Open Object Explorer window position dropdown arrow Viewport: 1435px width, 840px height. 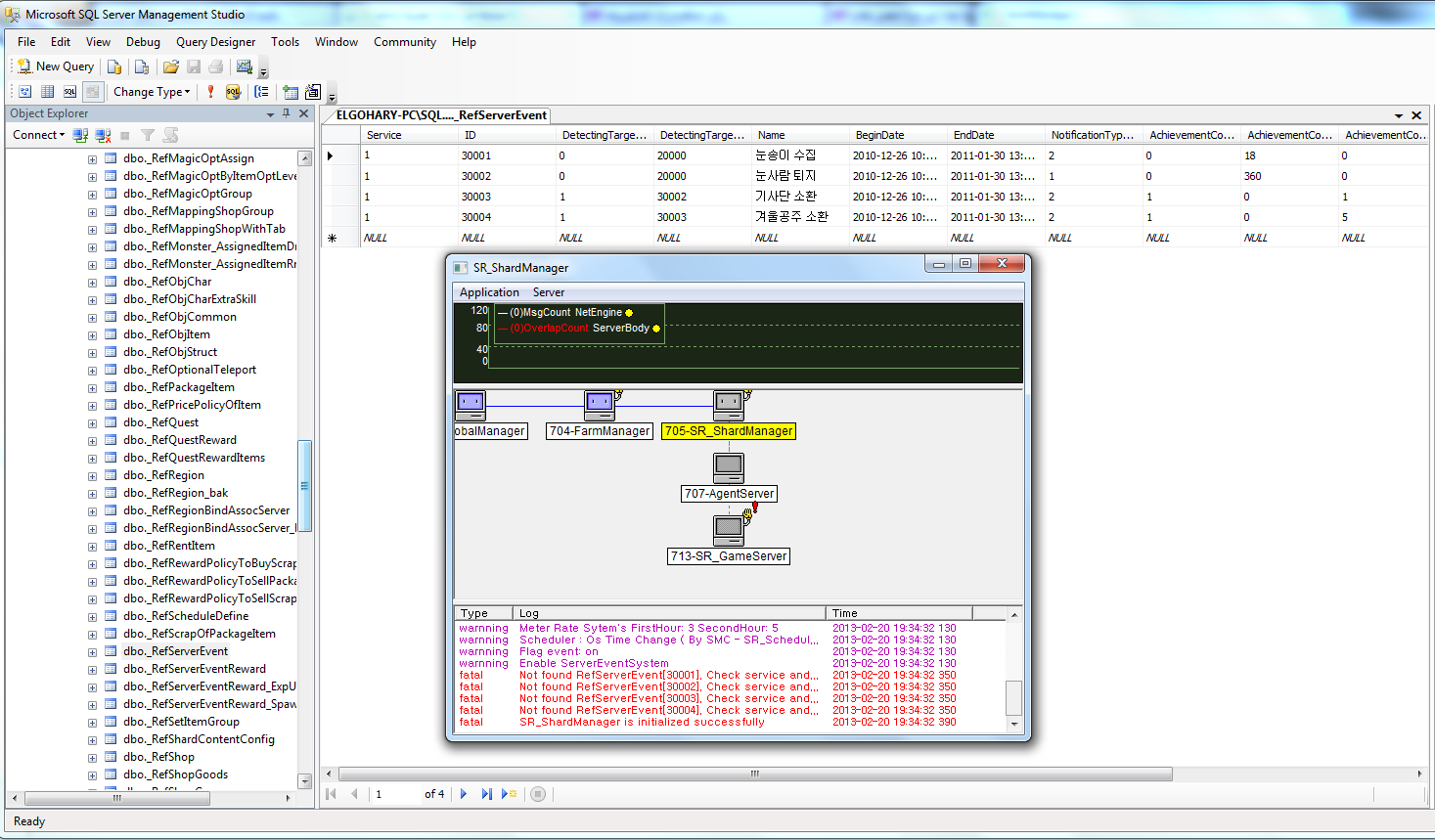coord(271,114)
